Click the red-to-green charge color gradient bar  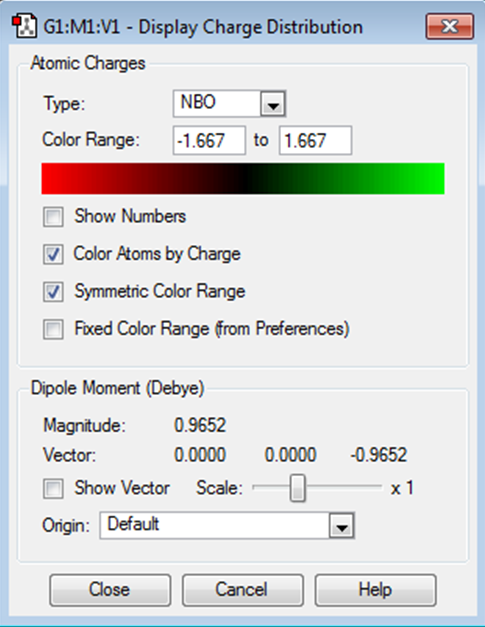(243, 178)
